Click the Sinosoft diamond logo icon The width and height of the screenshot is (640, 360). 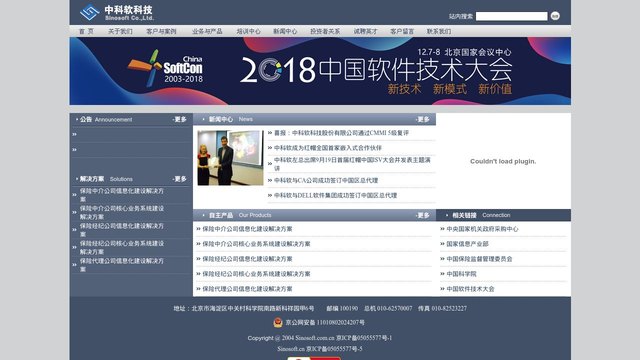[x=89, y=12]
